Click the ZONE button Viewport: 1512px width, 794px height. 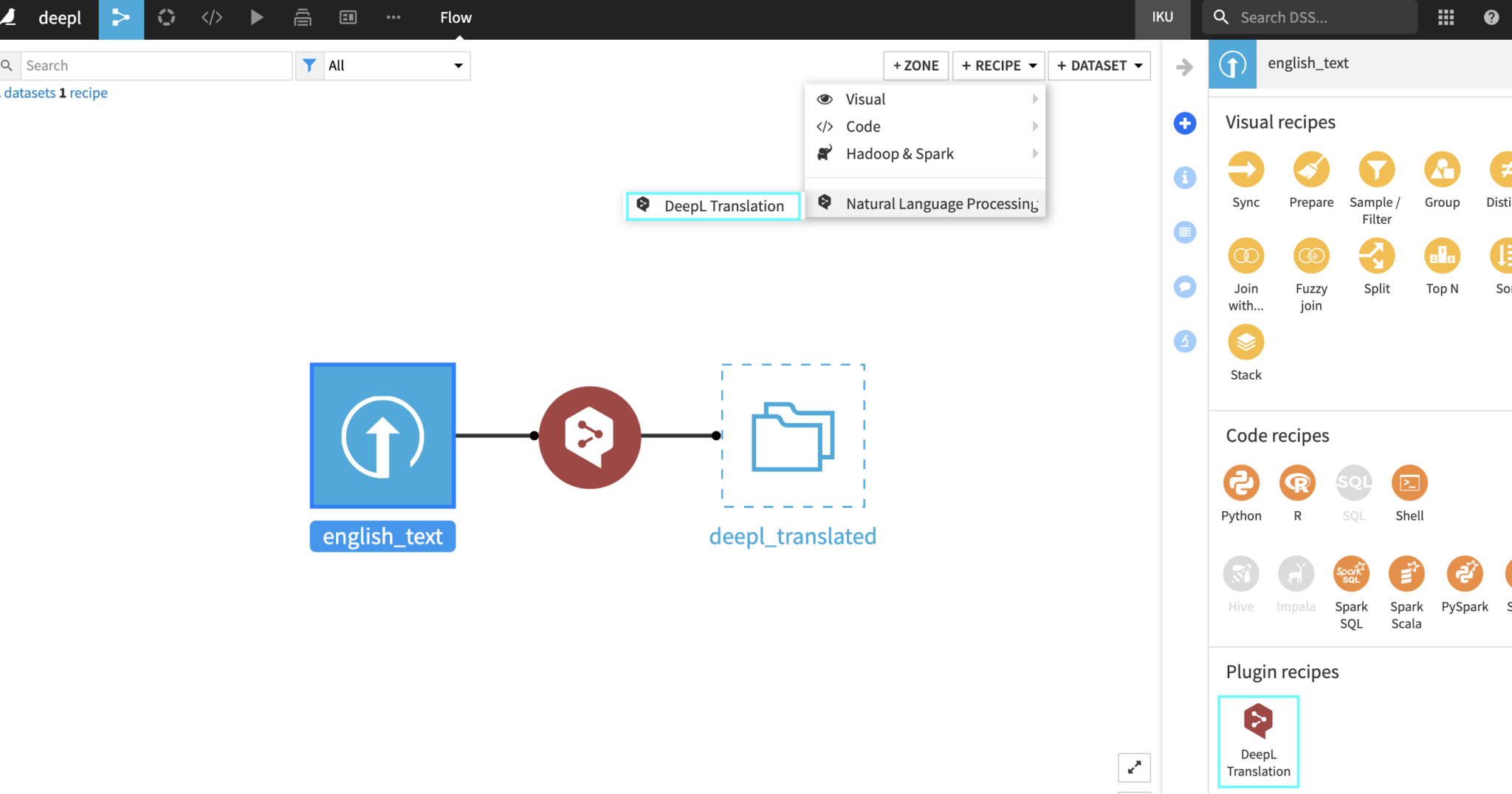tap(915, 65)
